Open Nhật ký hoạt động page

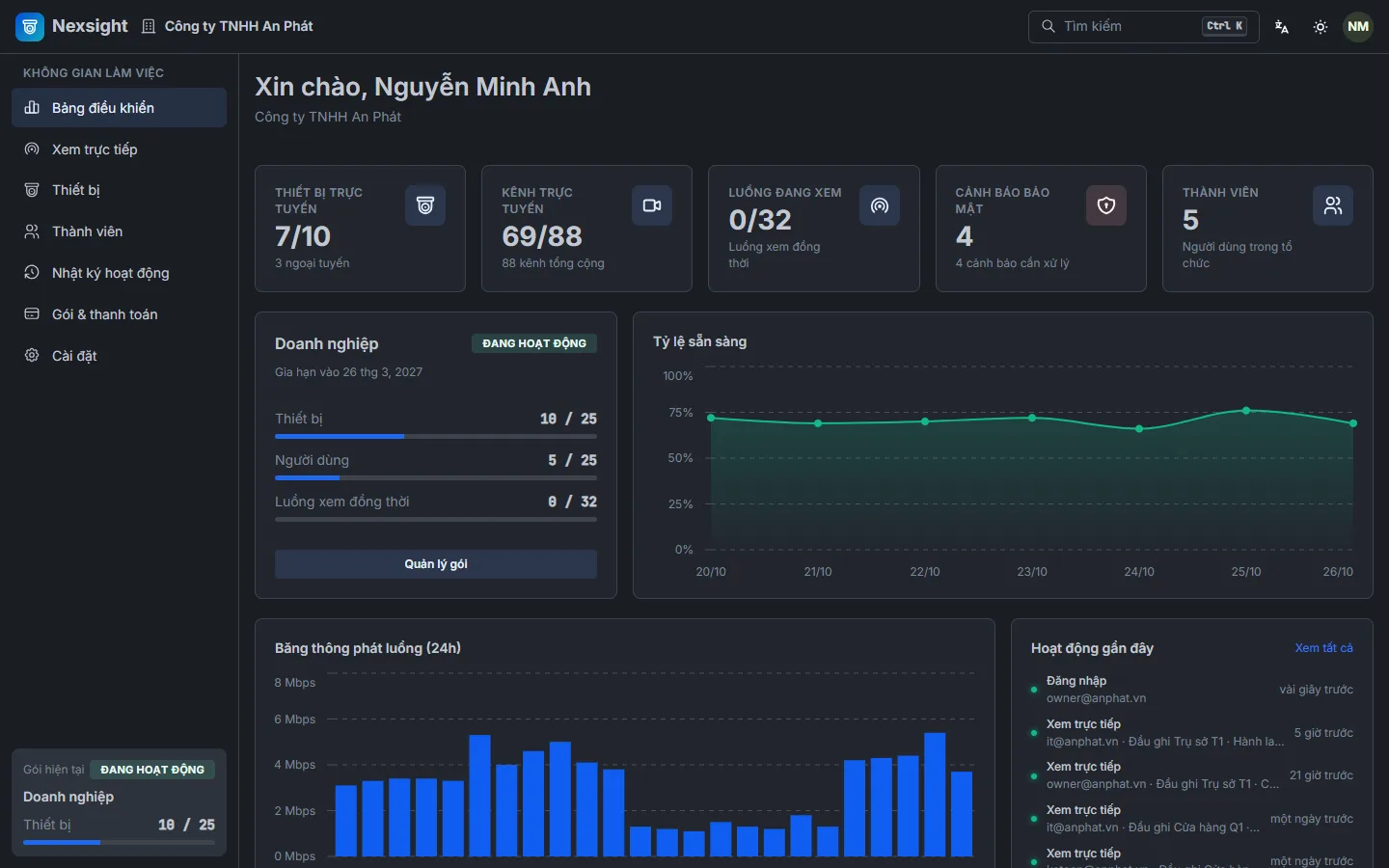(120, 273)
